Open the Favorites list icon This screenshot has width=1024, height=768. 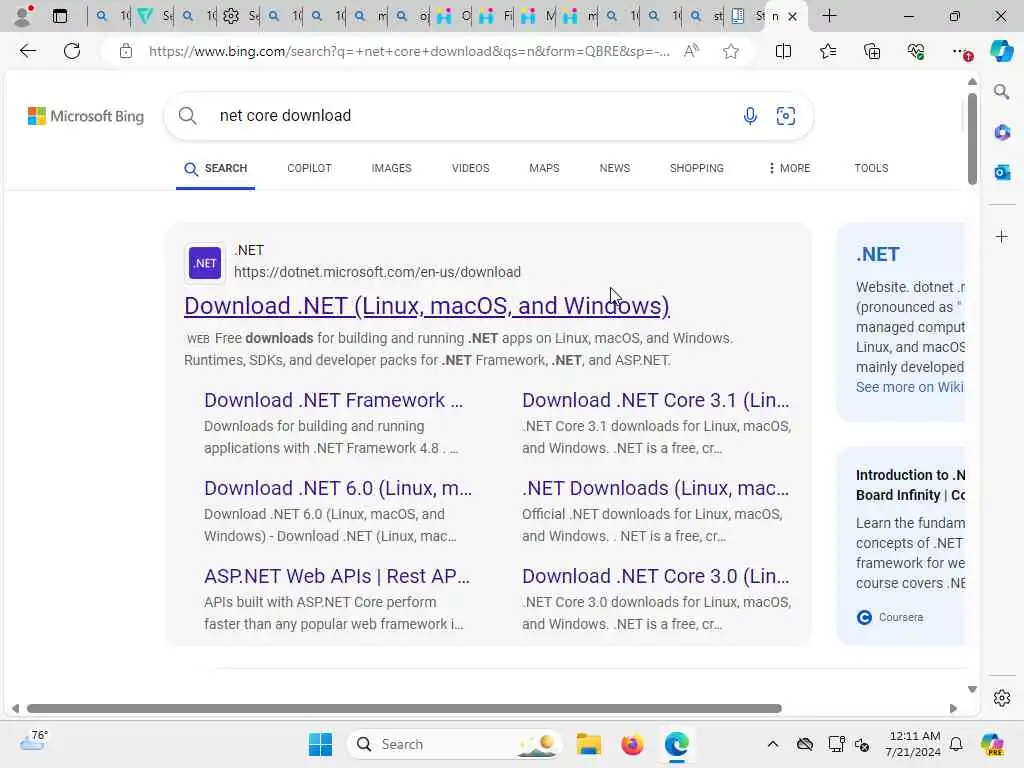pyautogui.click(x=827, y=51)
